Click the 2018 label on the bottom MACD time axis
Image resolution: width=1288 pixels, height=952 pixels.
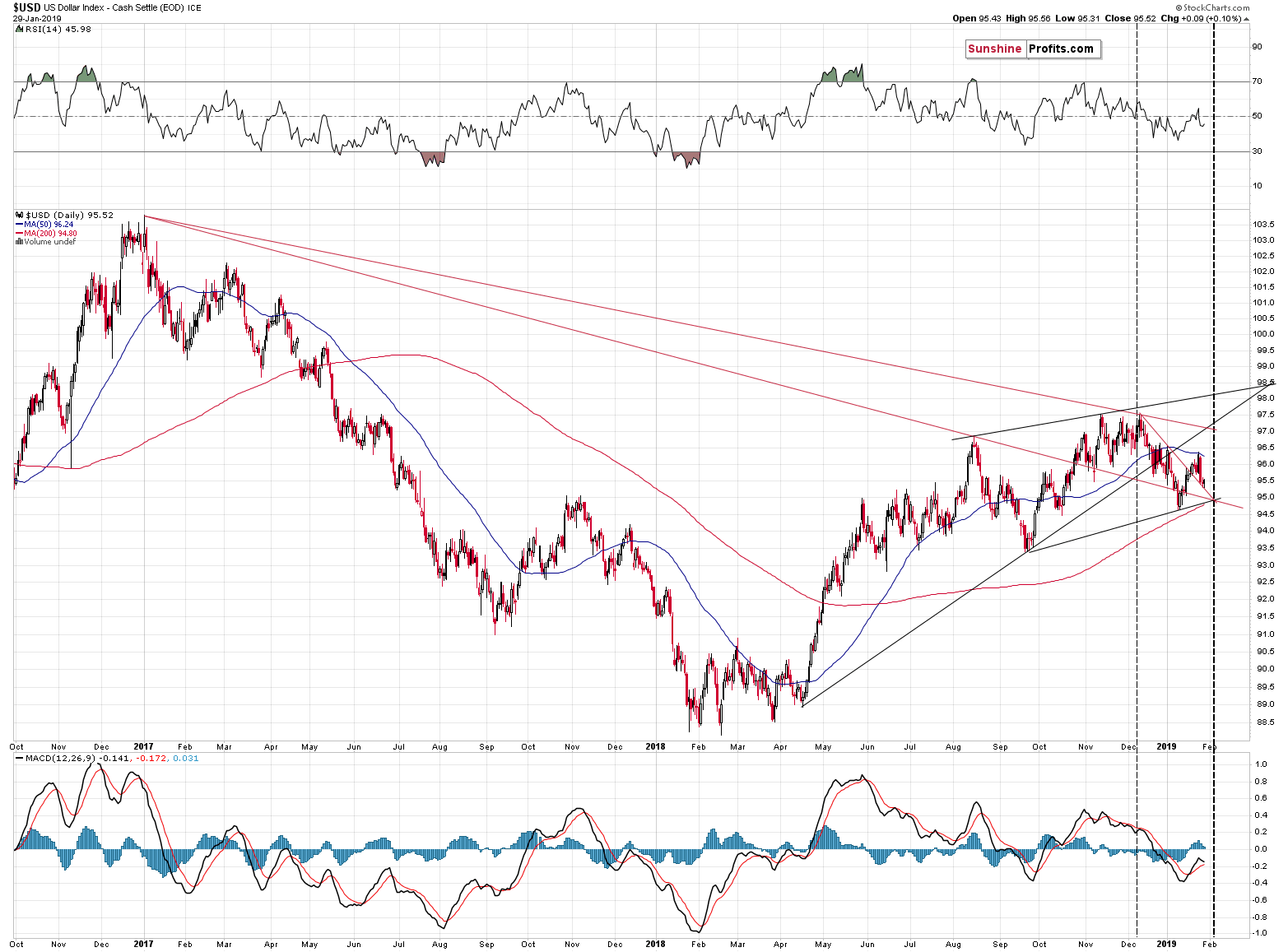tap(655, 945)
